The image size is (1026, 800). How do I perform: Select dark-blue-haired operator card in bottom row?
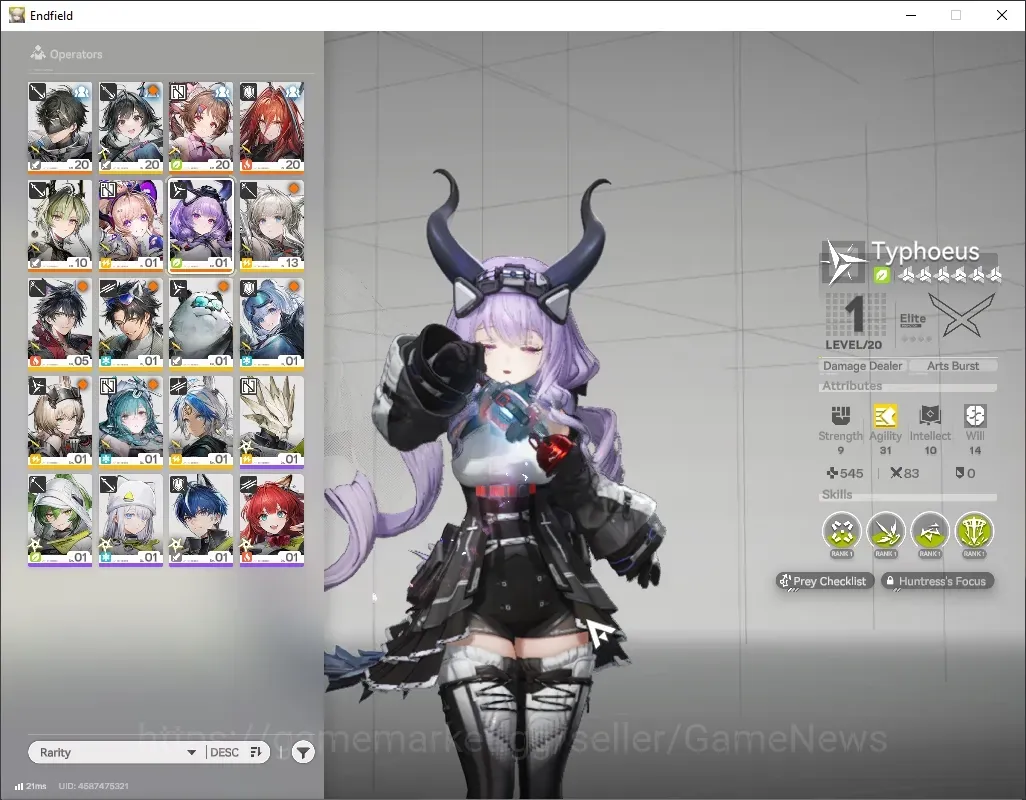point(201,519)
